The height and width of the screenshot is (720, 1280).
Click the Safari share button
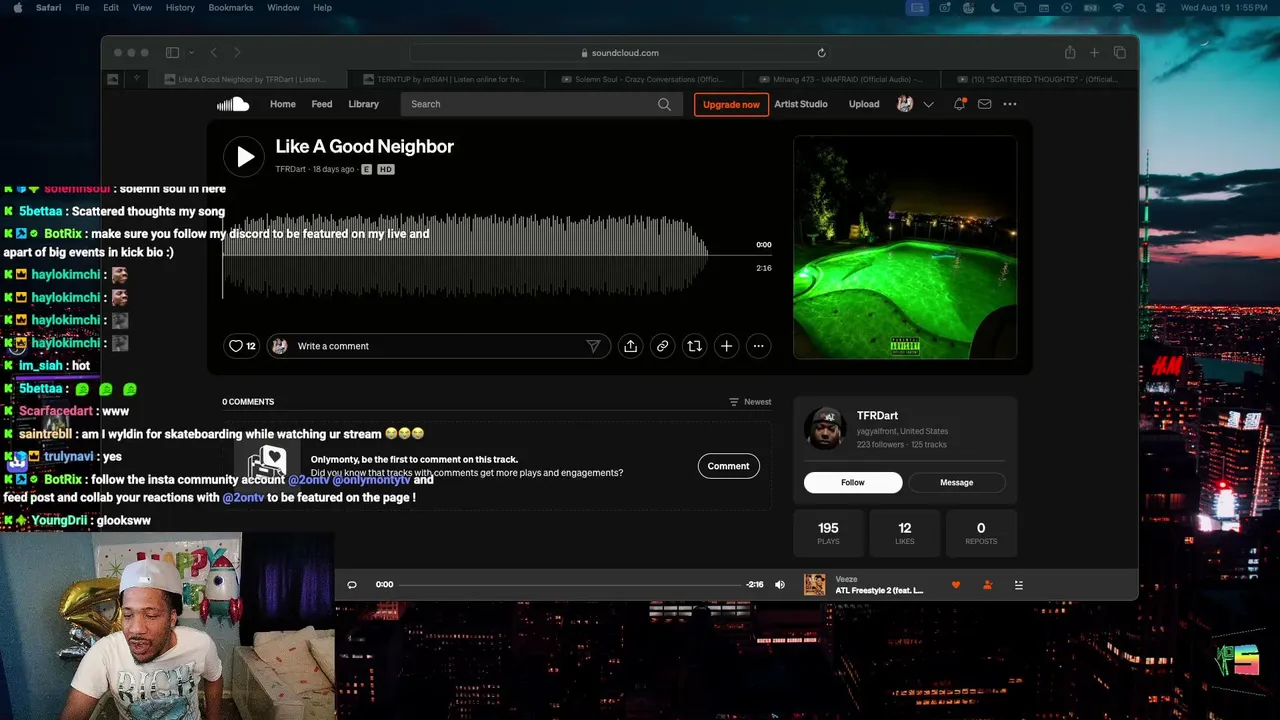point(1070,52)
